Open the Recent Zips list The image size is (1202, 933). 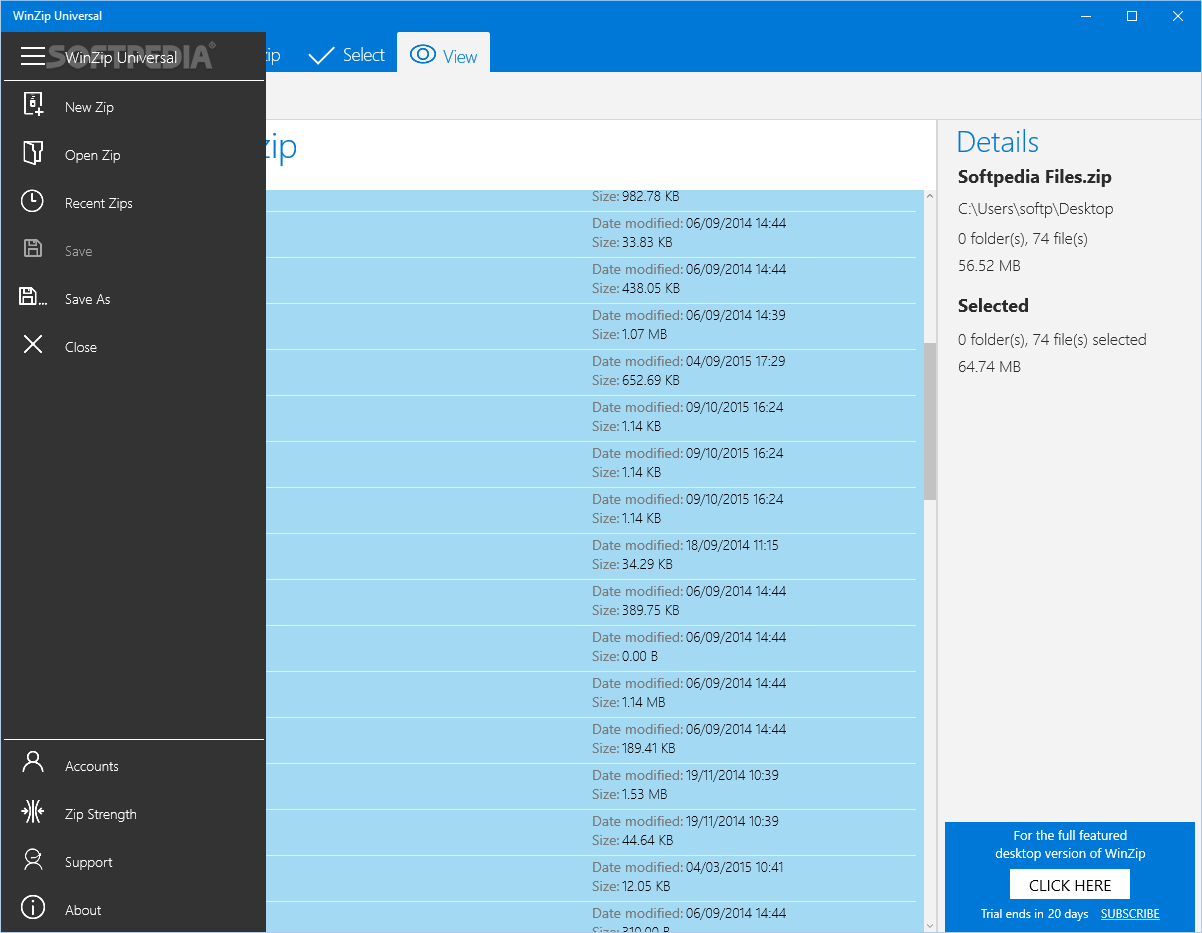(133, 202)
